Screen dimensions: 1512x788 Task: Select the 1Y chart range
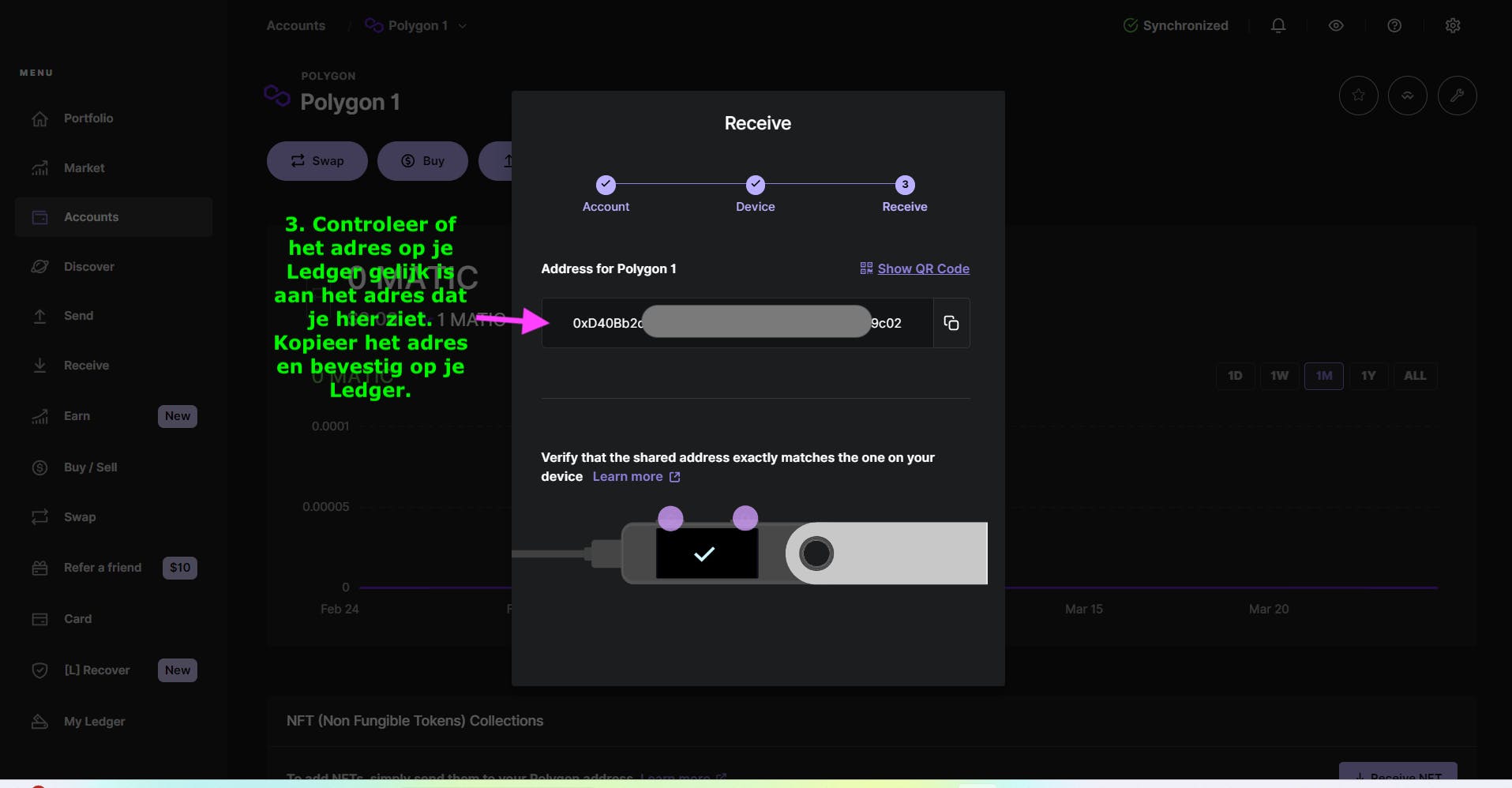[1368, 376]
